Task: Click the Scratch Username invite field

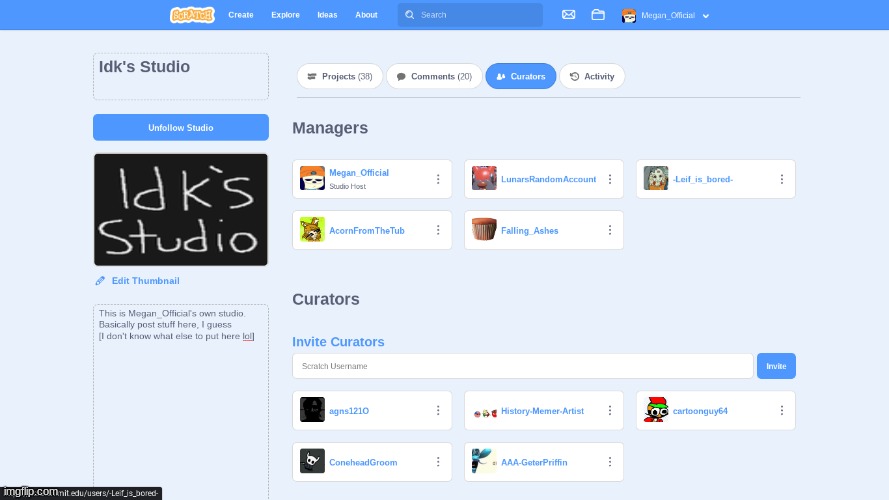Action: coord(523,366)
